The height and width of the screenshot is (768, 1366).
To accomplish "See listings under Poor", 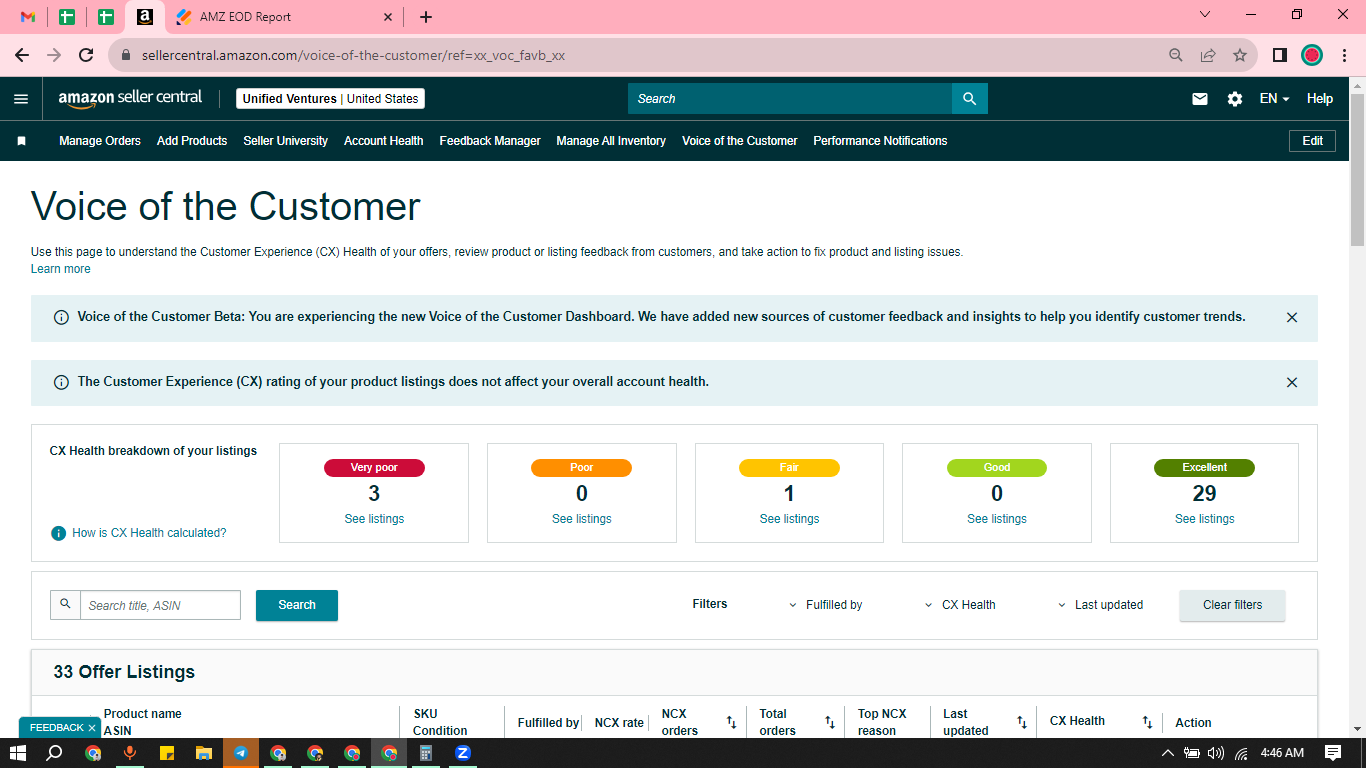I will click(x=582, y=519).
